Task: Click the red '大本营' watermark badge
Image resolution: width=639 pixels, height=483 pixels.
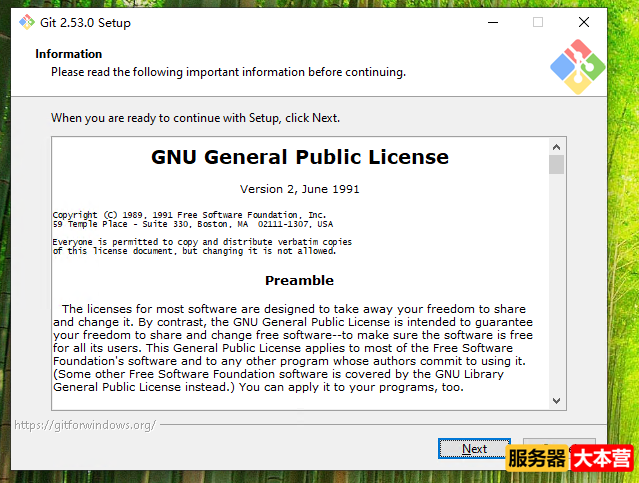Action: point(602,460)
